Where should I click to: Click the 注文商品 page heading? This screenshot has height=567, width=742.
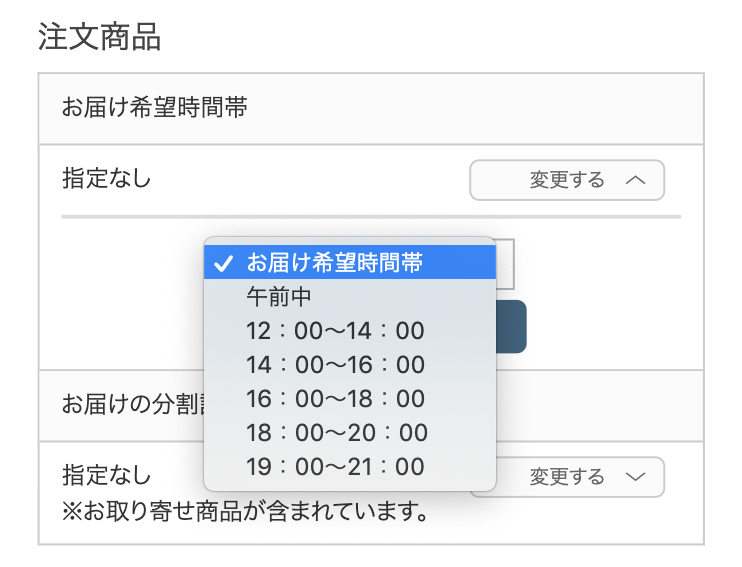coord(99,36)
